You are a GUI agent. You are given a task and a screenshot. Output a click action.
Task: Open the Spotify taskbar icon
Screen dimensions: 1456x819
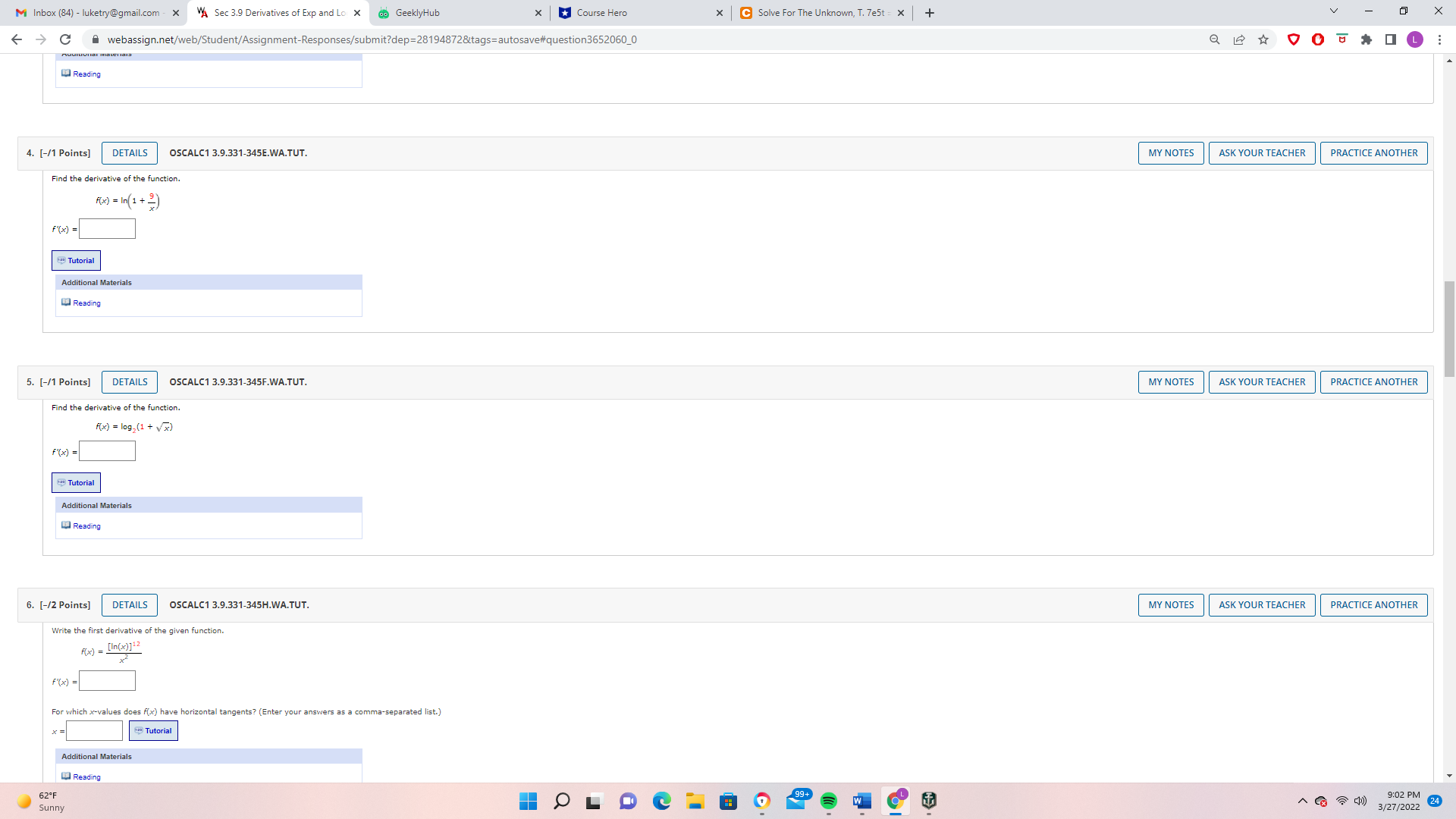(x=828, y=801)
